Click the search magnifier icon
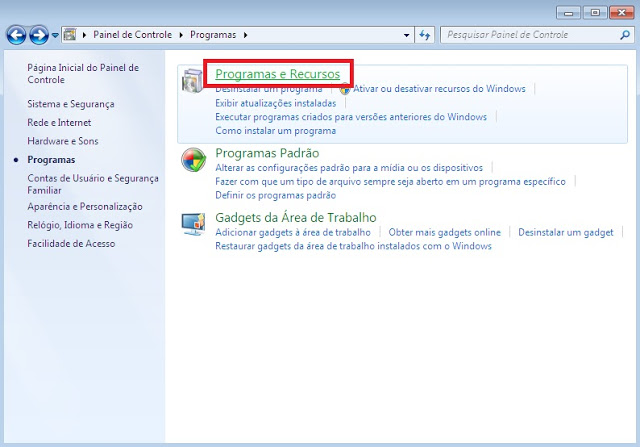Screen dimensions: 640x447 (625, 35)
